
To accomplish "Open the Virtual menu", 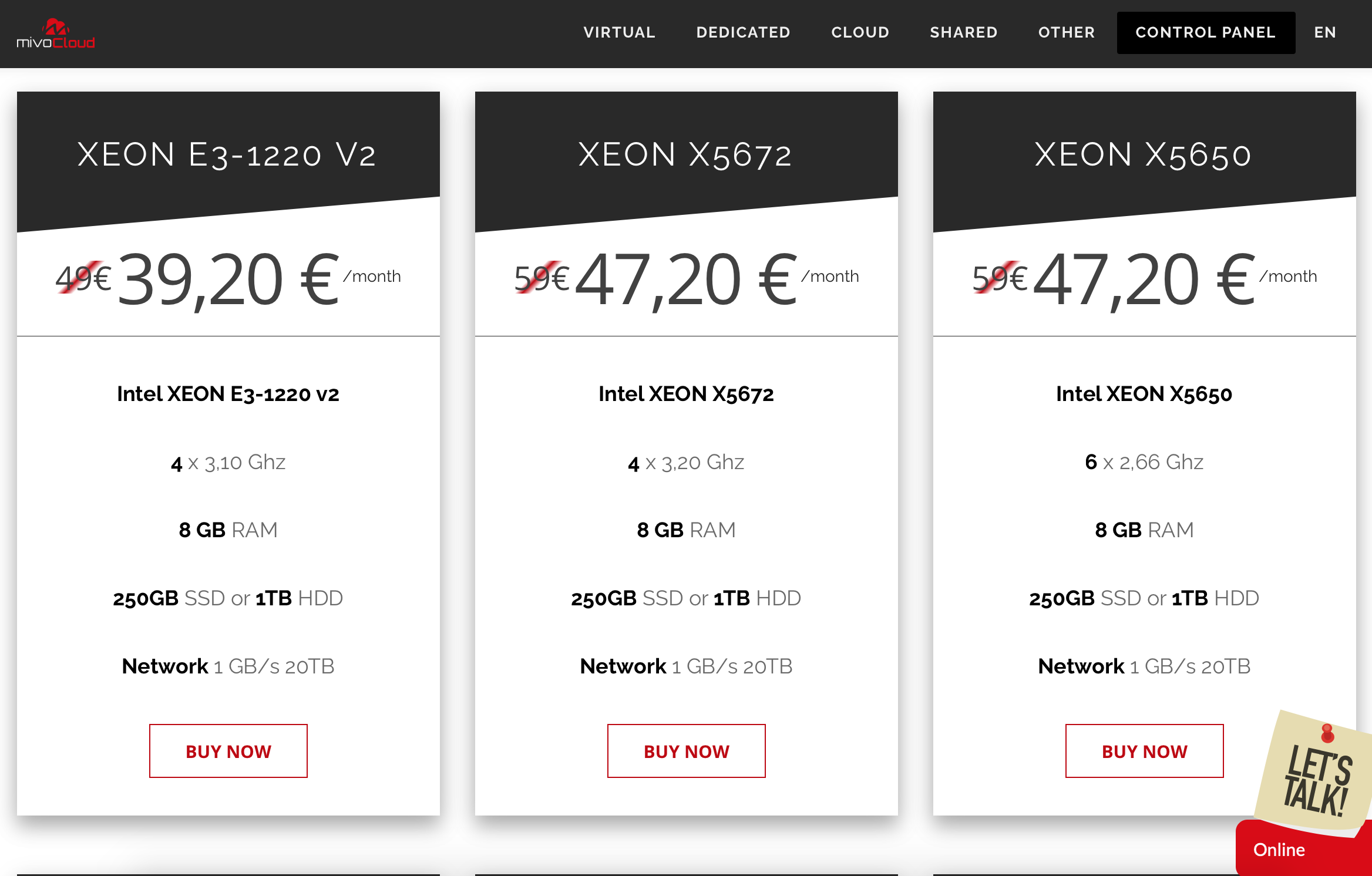I will (619, 32).
